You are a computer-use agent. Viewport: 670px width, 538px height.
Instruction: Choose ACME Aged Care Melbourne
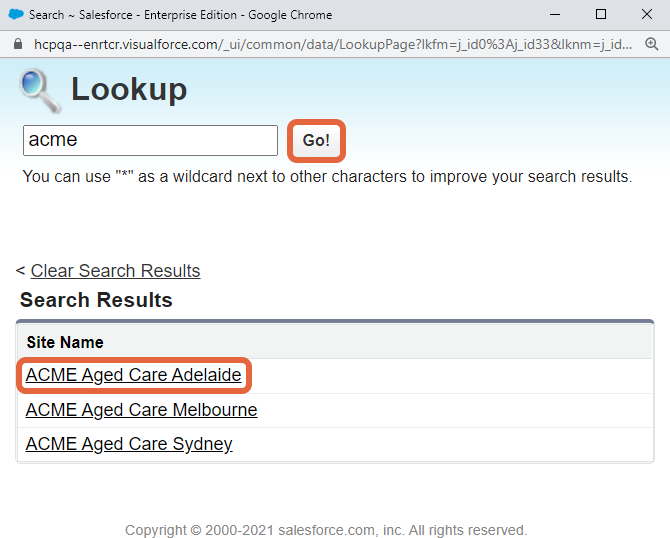(141, 410)
